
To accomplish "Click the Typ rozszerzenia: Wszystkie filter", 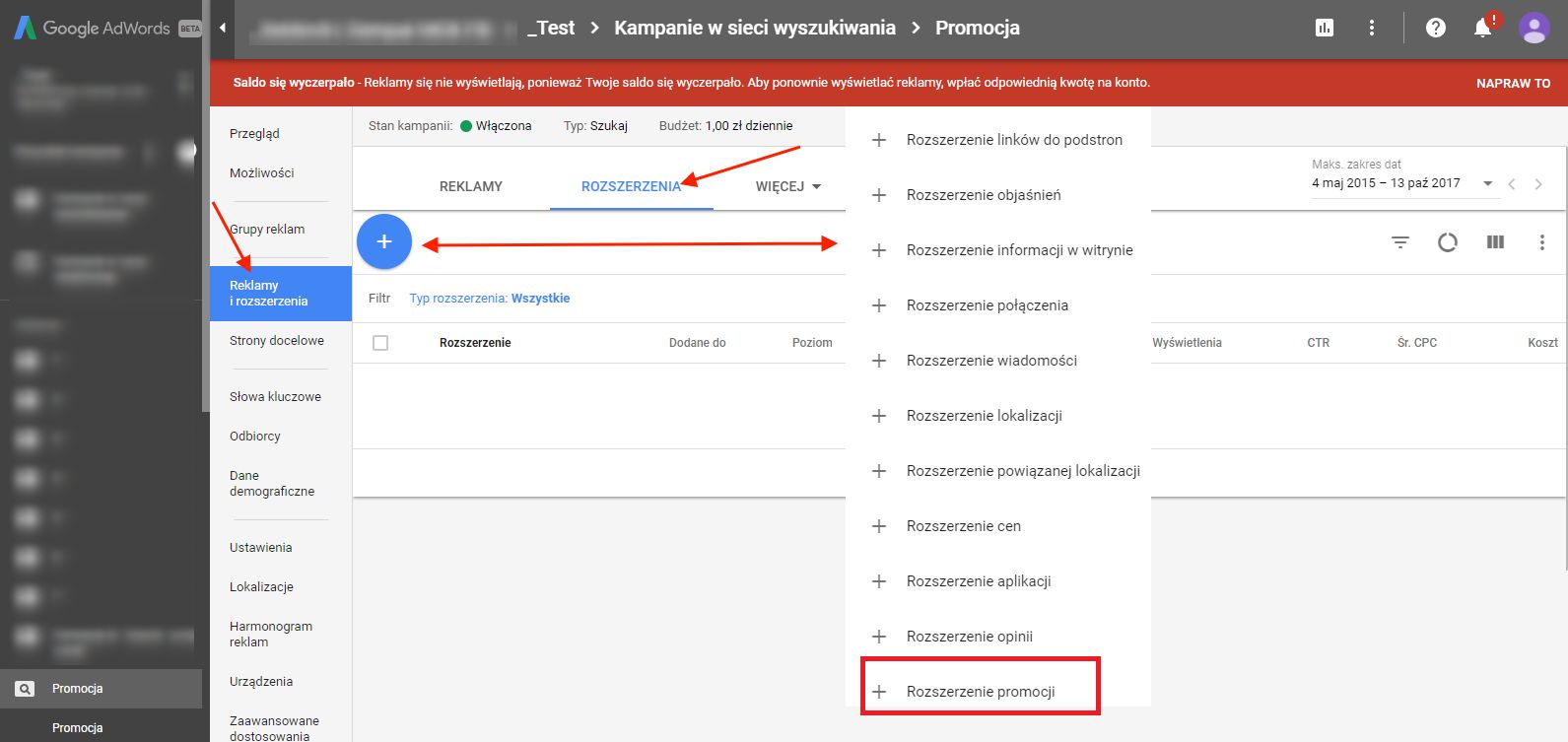I will click(490, 299).
